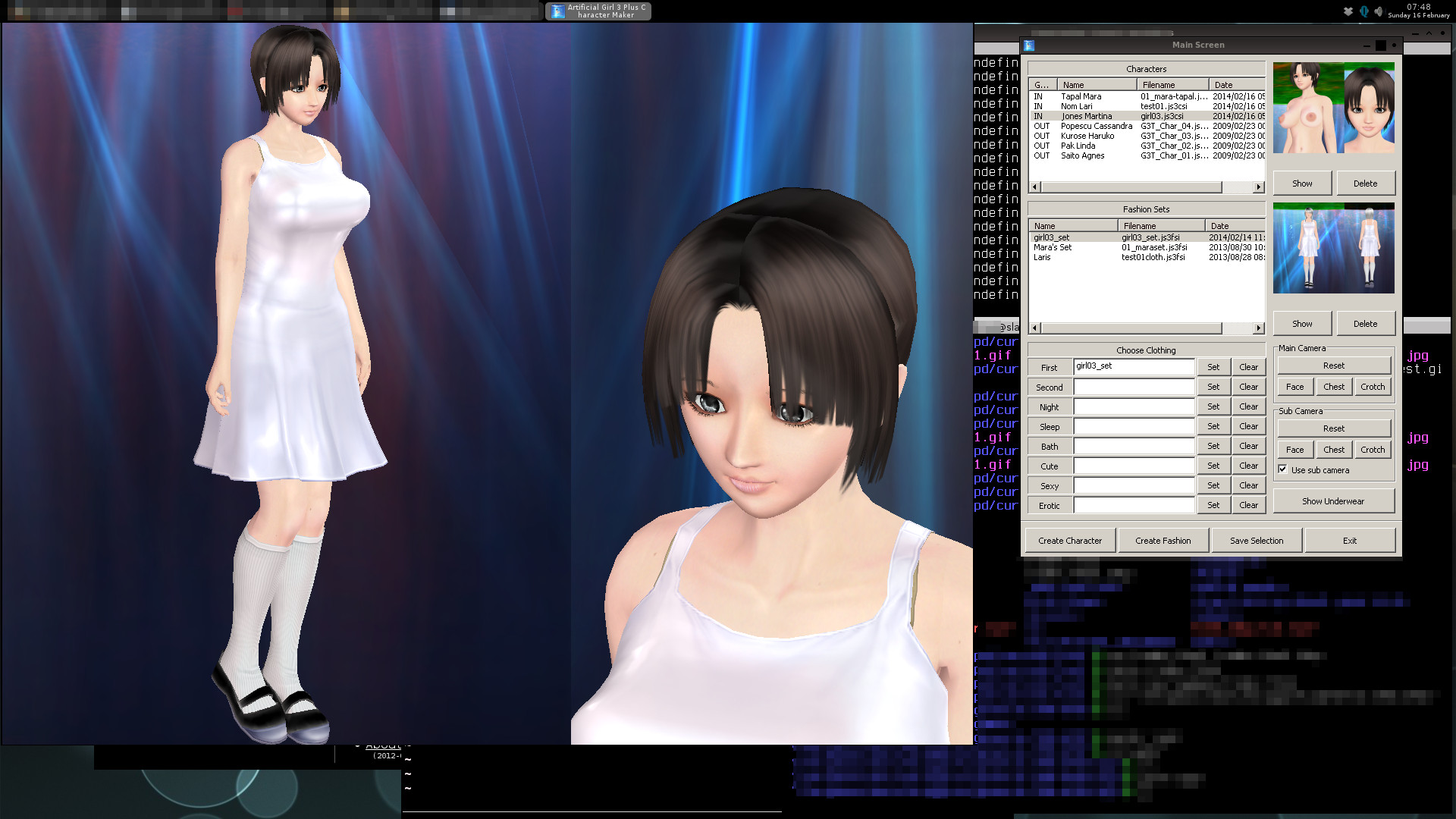Select the Mara's Set fashion row
Screen dimensions: 1456x819
[x=1147, y=247]
